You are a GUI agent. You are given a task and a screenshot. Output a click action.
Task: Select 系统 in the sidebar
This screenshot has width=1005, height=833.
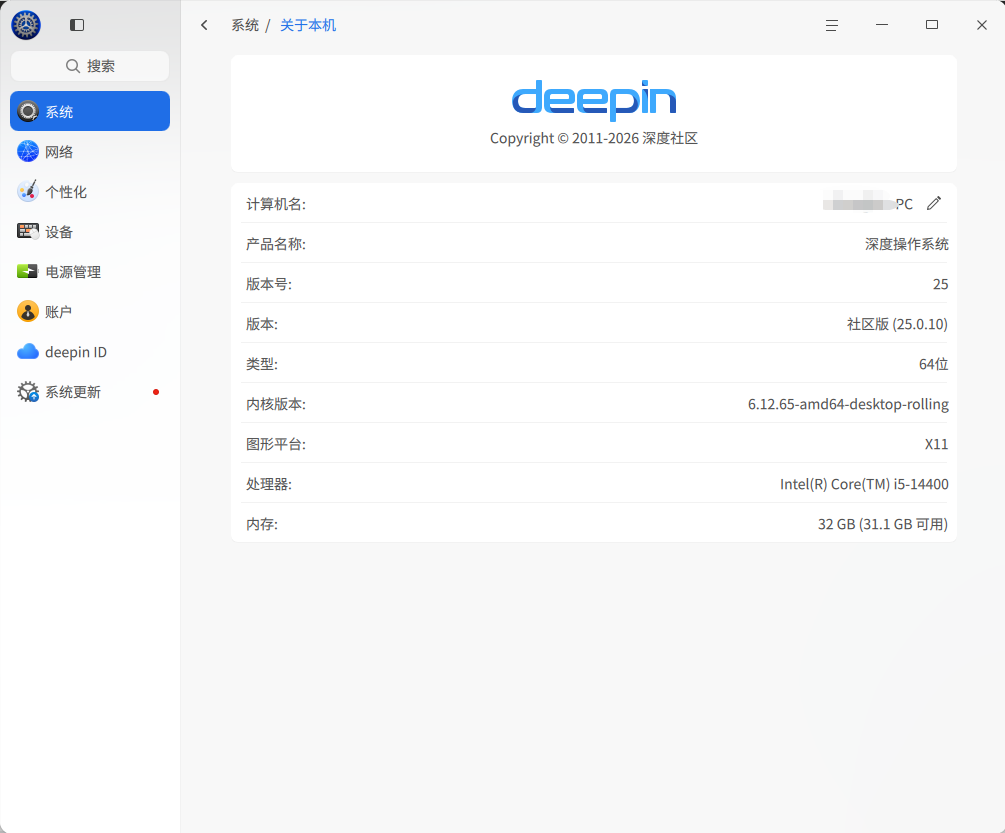click(x=90, y=111)
